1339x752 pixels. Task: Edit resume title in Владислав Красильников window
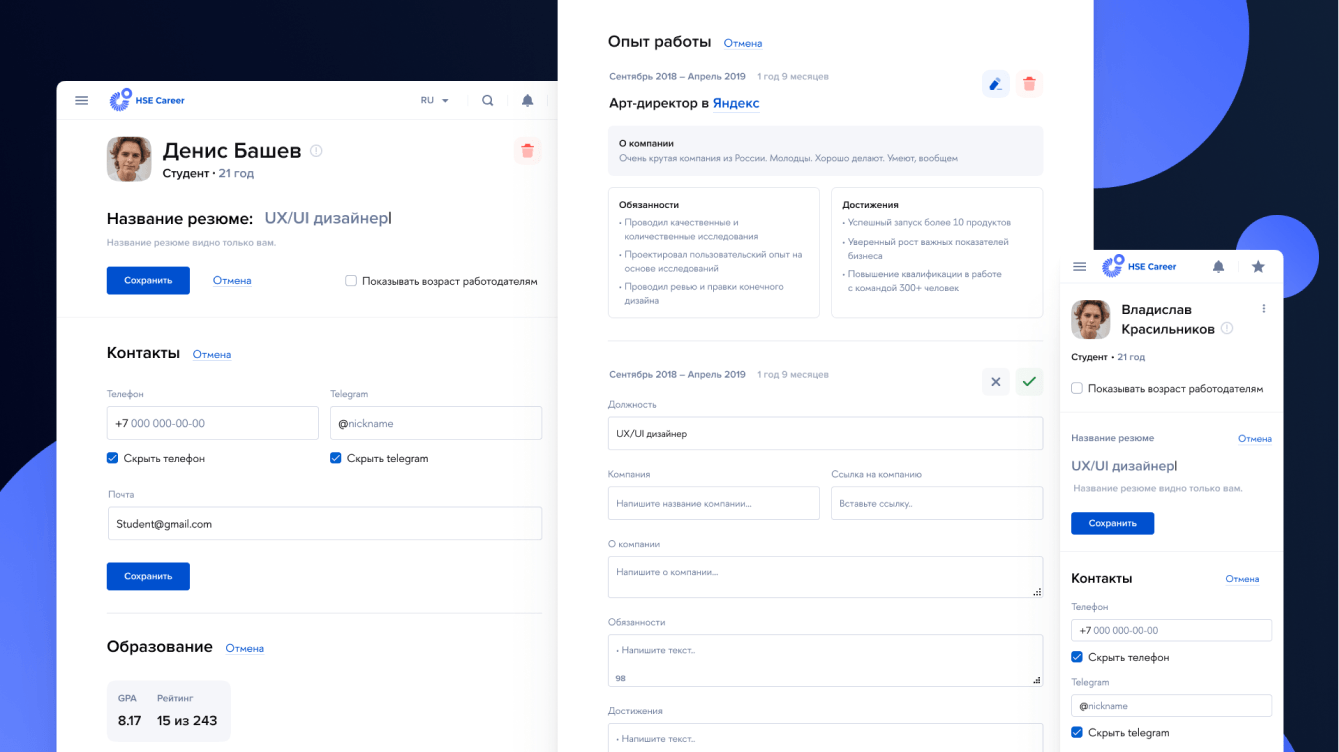[1124, 466]
